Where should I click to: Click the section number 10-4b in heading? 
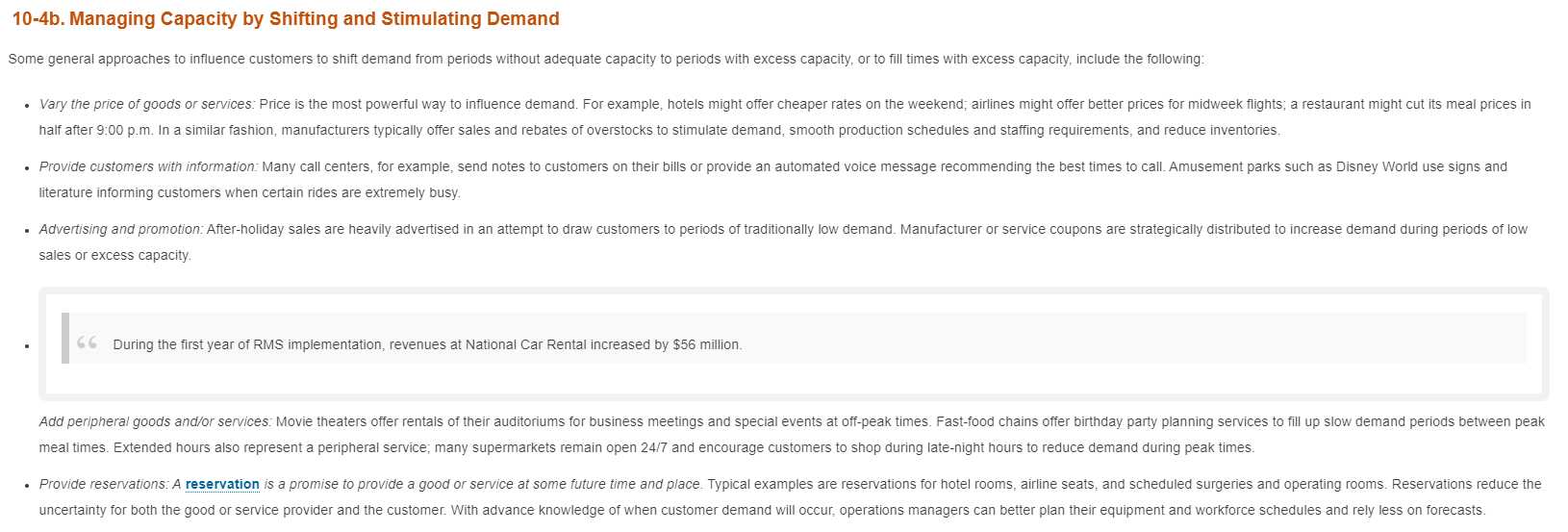38,18
